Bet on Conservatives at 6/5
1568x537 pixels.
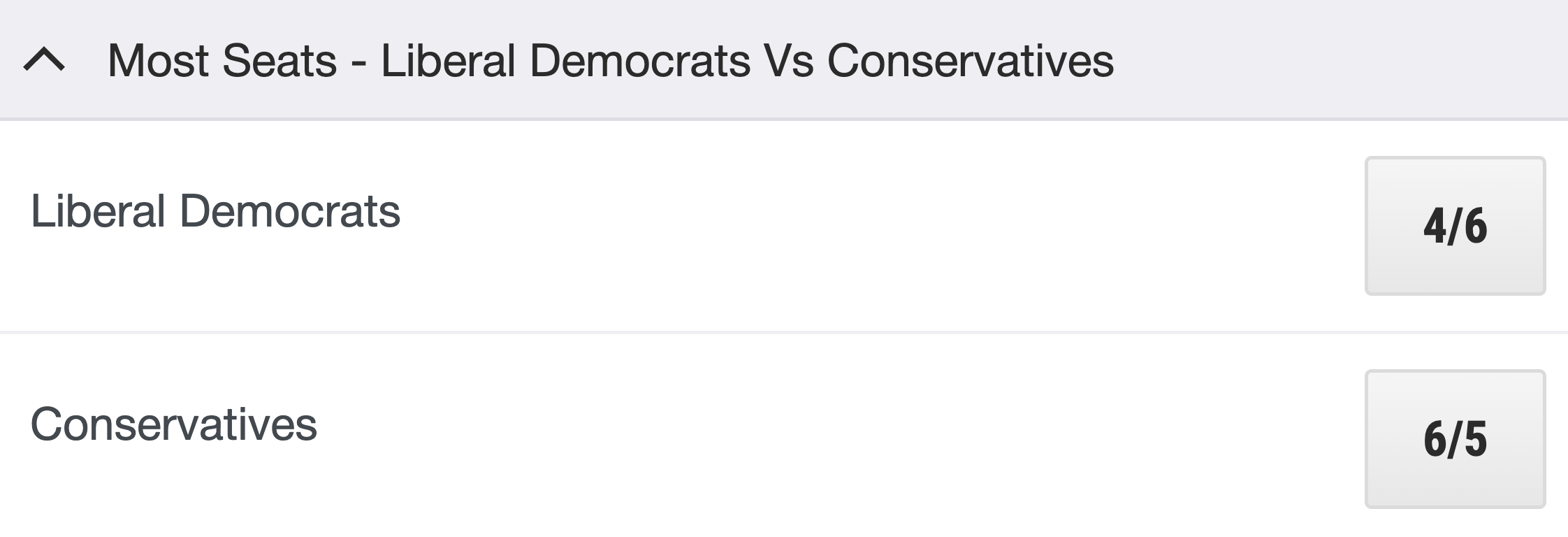click(x=1455, y=439)
